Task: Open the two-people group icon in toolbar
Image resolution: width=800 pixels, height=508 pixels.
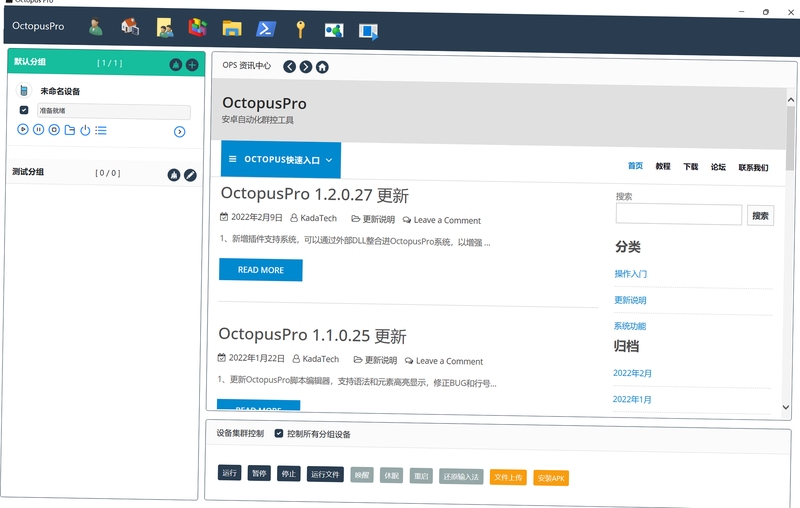Action: pos(164,28)
